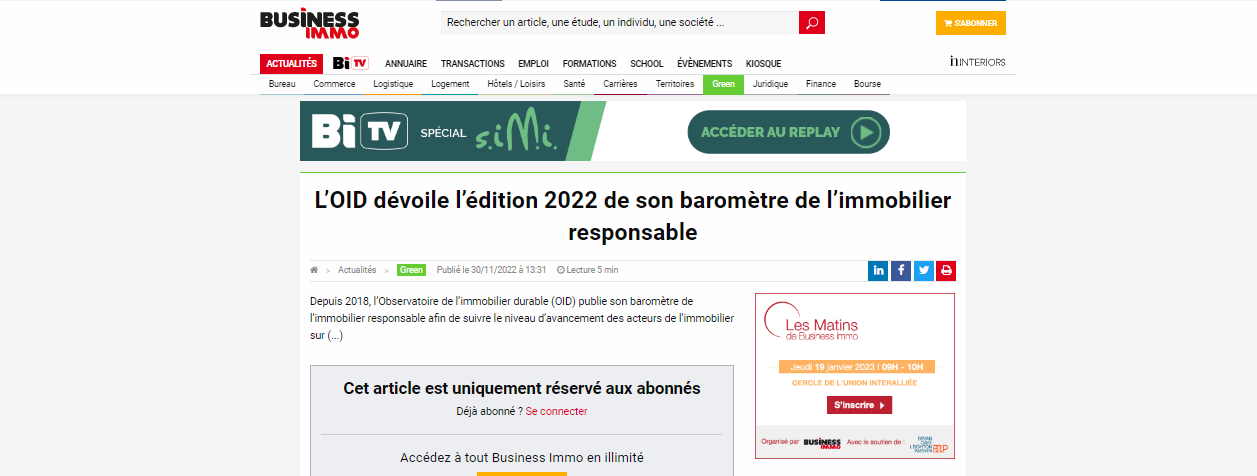Image resolution: width=1257 pixels, height=476 pixels.
Task: Share the article on Twitter
Action: tap(924, 270)
